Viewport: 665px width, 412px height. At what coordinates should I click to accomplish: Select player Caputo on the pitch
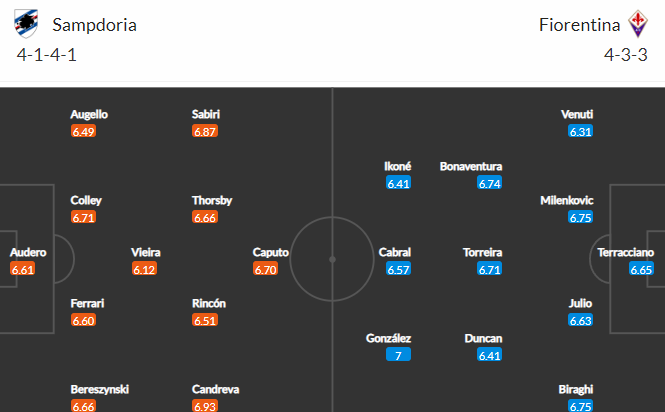[271, 252]
